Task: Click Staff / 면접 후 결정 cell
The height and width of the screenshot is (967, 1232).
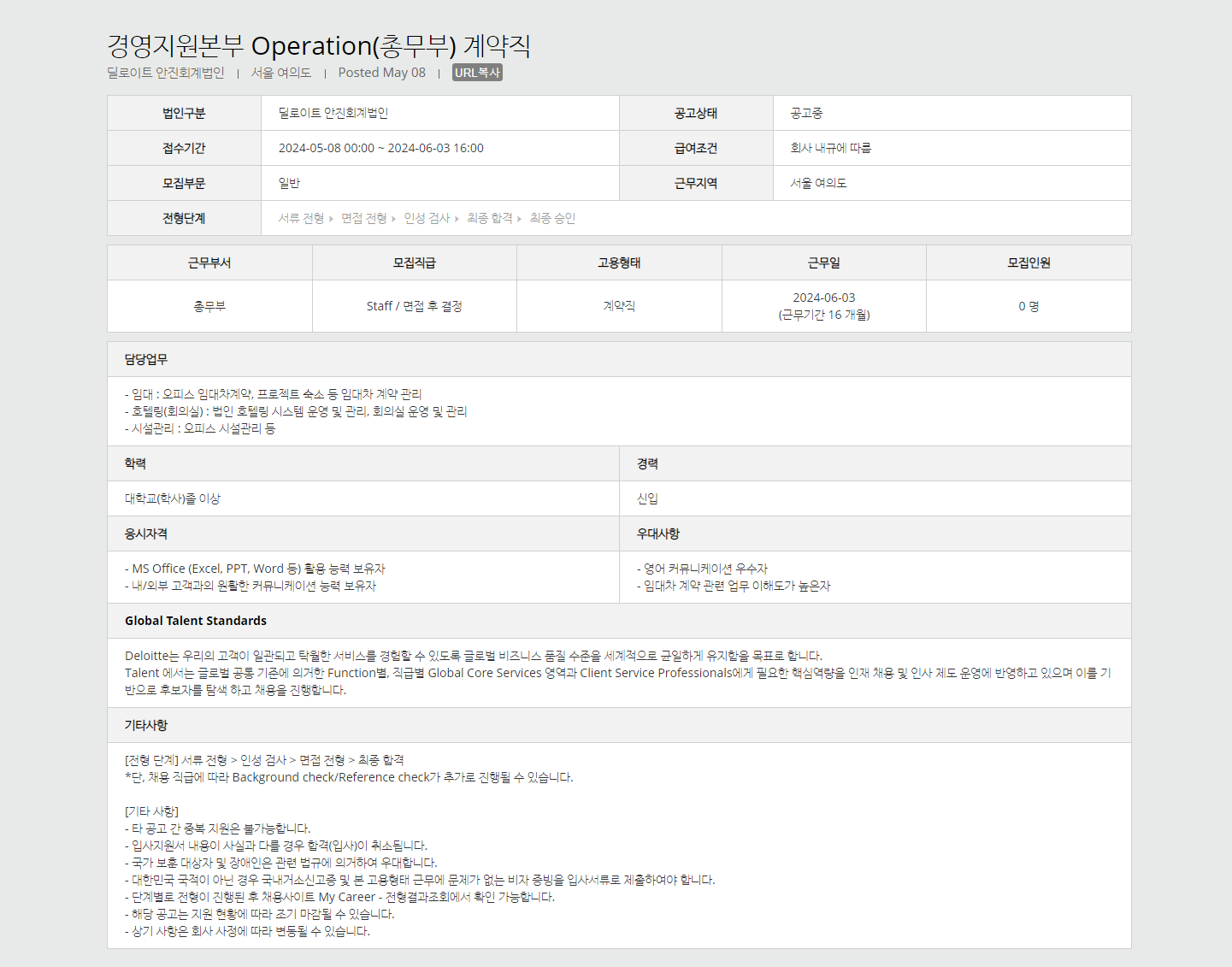Action: [415, 306]
